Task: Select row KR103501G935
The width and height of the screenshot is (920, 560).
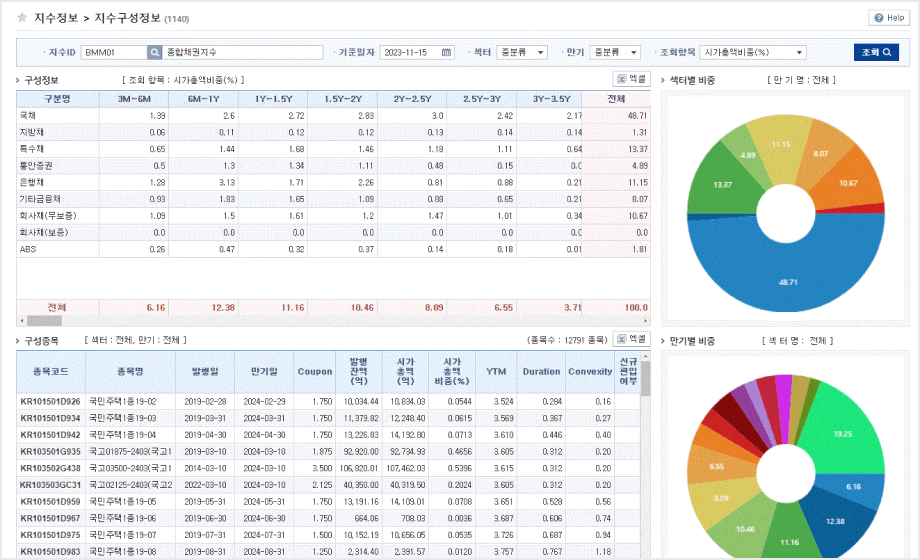Action: (x=329, y=451)
